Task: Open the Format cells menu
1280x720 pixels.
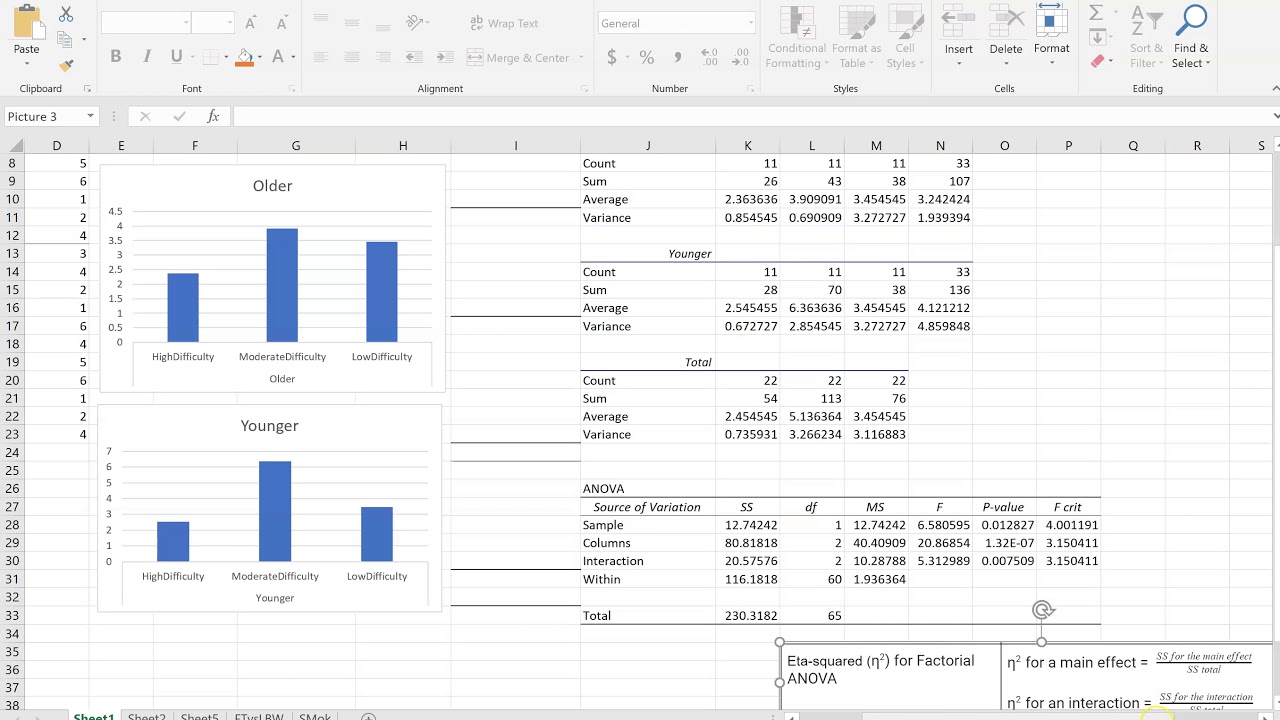Action: tap(1051, 37)
